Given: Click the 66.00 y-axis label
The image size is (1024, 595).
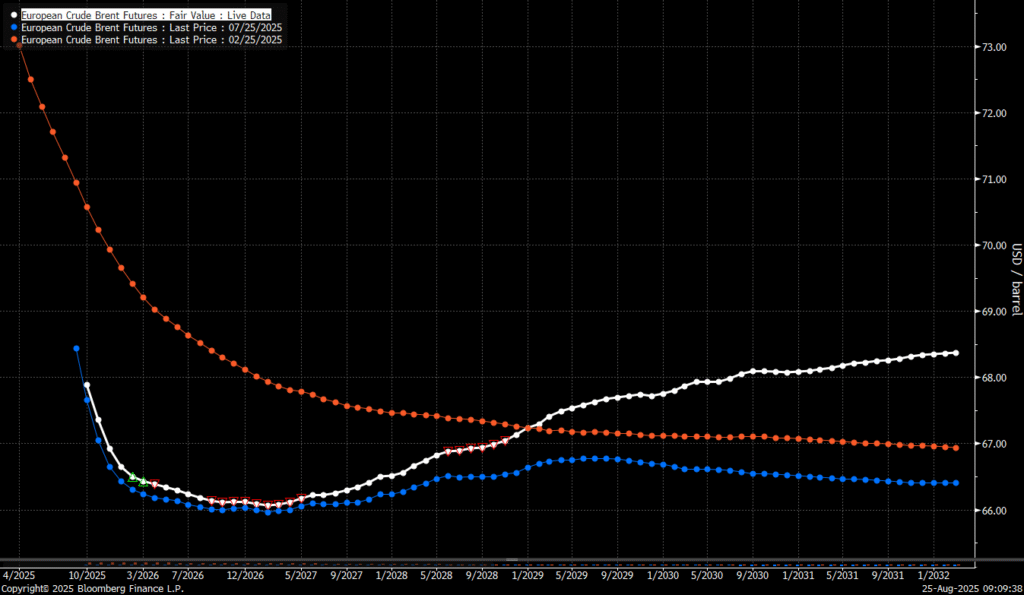Looking at the screenshot, I should 994,511.
